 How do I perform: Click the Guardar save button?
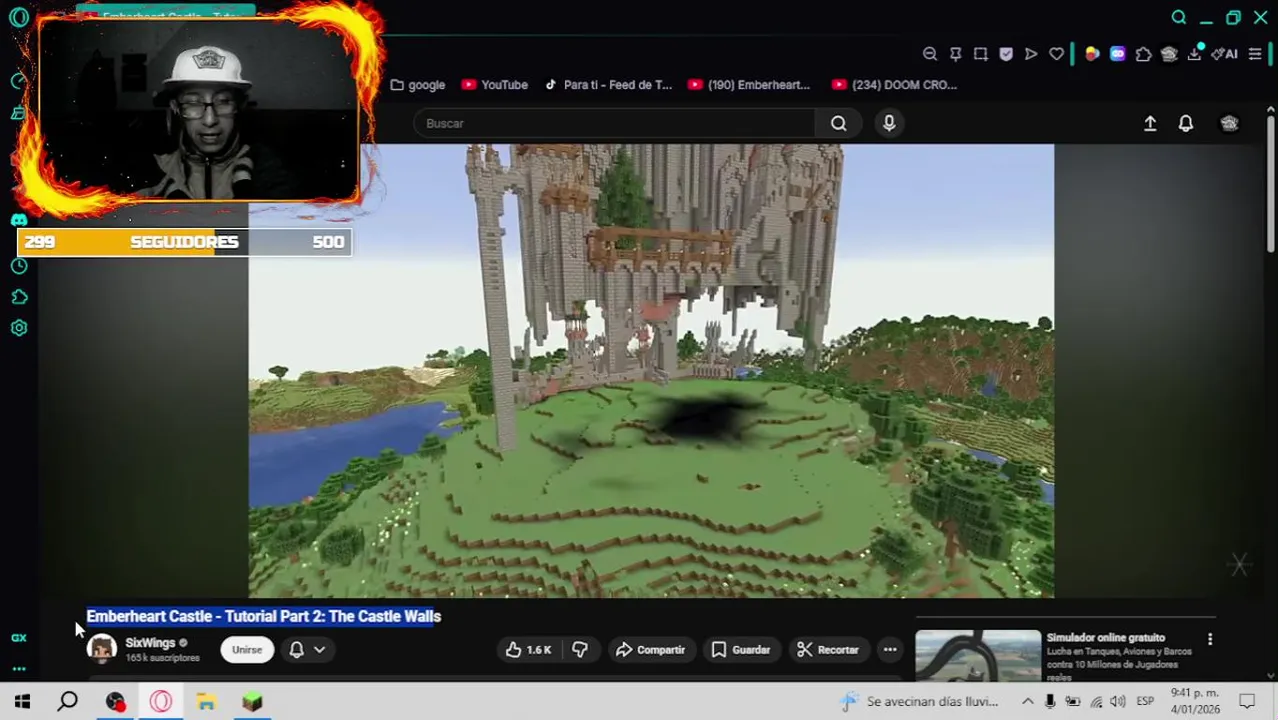(x=741, y=650)
